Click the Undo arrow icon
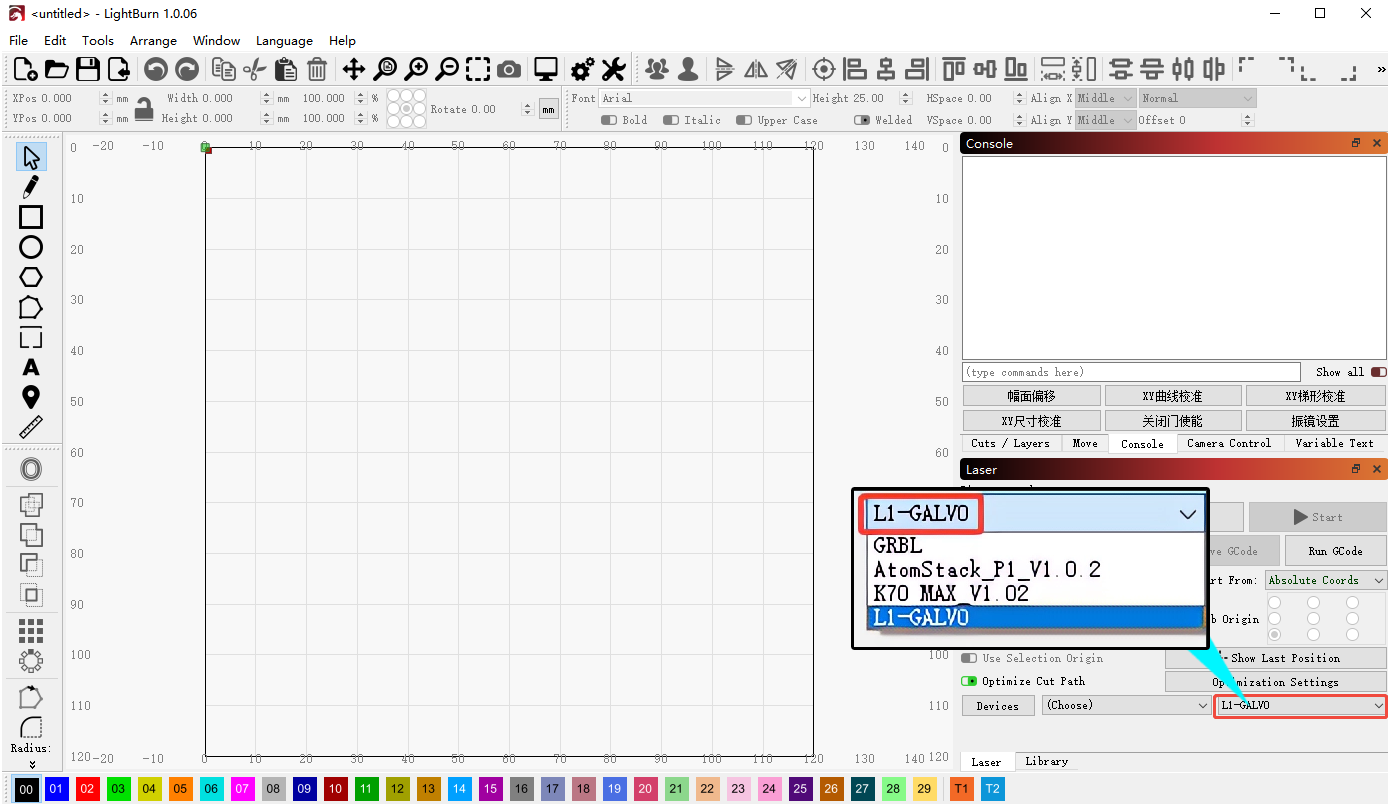Image resolution: width=1388 pixels, height=804 pixels. point(155,69)
